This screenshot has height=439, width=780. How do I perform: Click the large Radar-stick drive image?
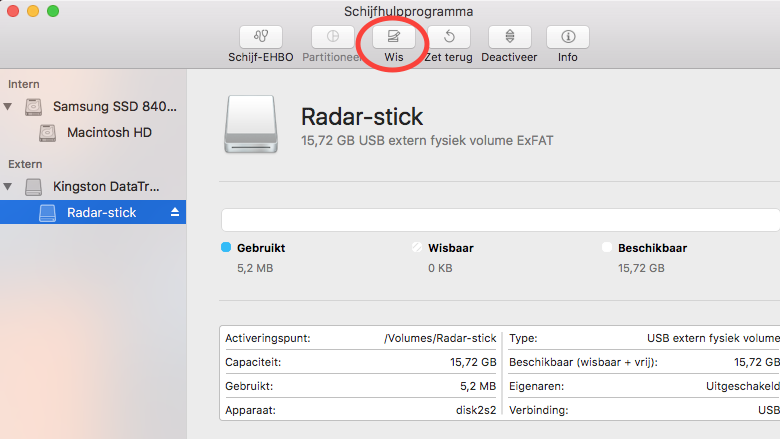(251, 124)
